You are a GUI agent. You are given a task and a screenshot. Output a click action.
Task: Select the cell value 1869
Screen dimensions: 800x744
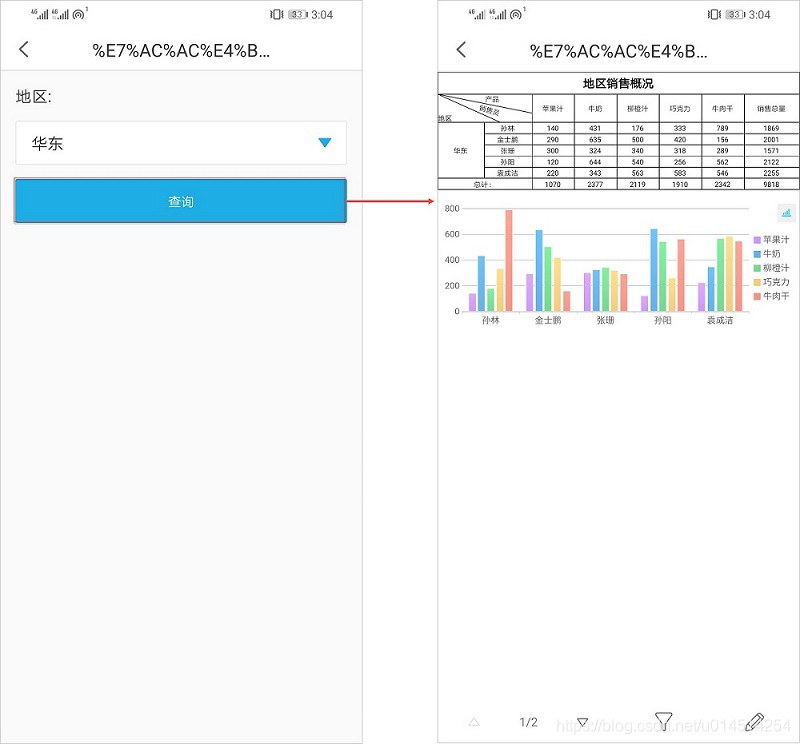tap(771, 128)
